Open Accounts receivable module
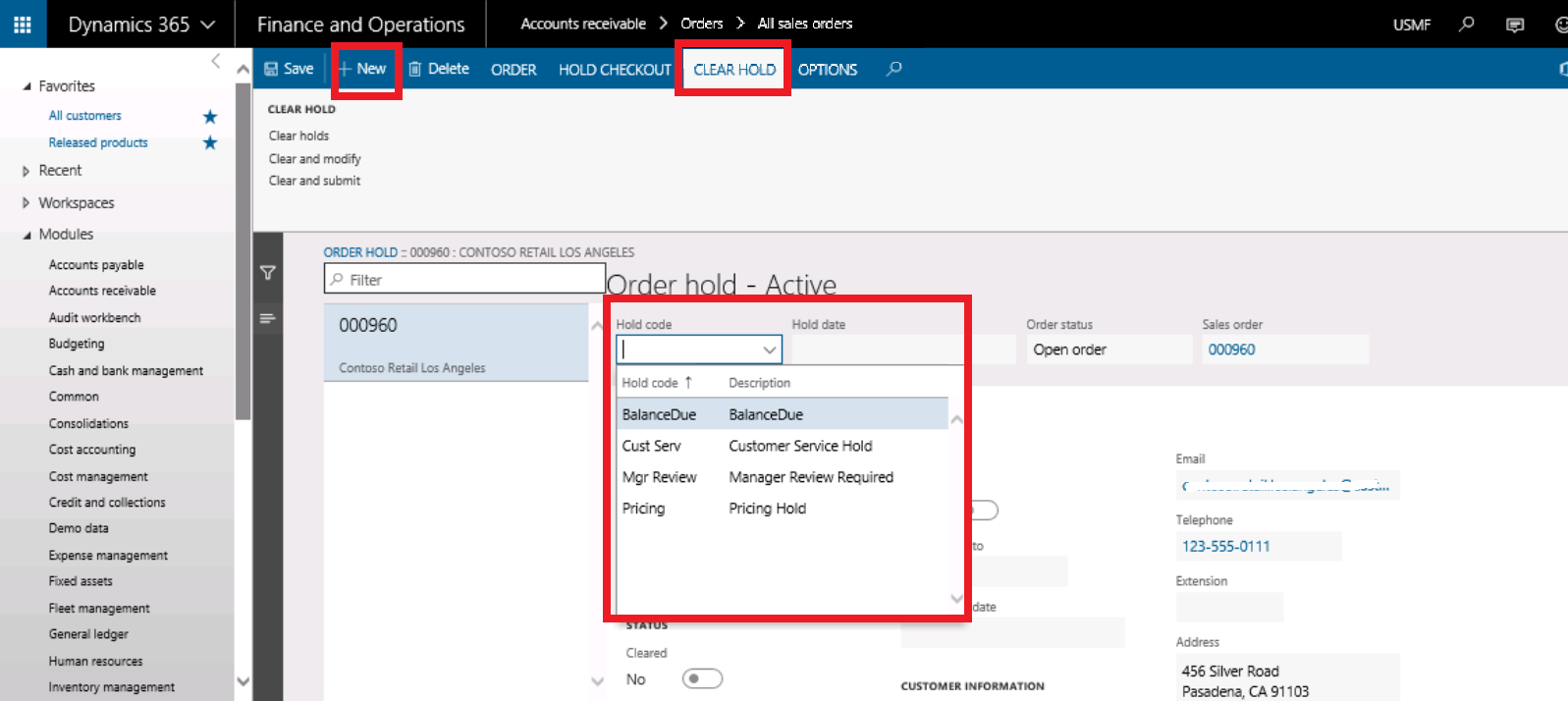This screenshot has width=1568, height=701. click(102, 291)
